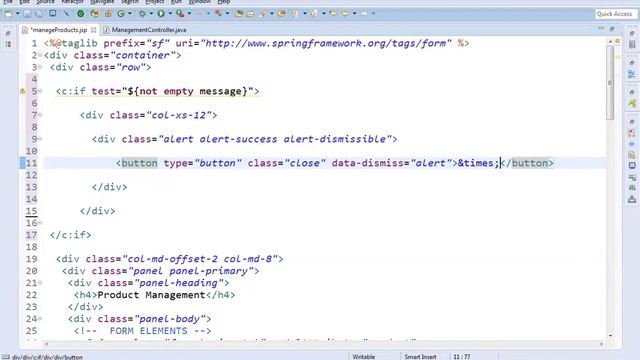Open the bottom download-tray icon in right trim
The height and width of the screenshot is (360, 640).
632,200
